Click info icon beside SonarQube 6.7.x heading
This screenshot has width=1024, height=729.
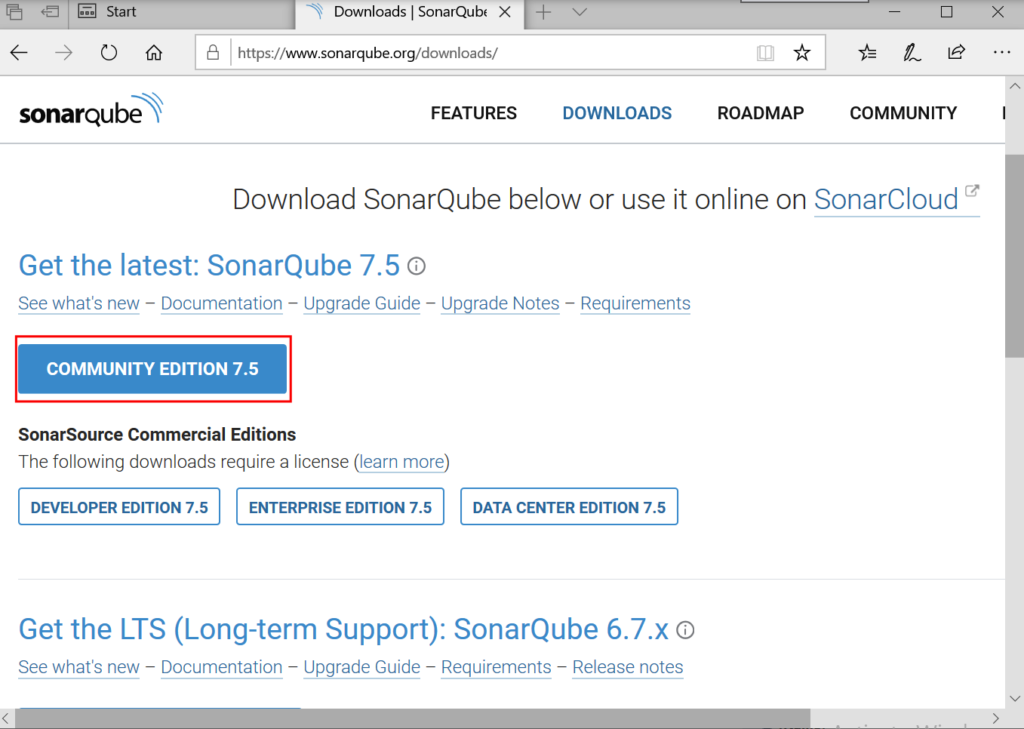(685, 630)
